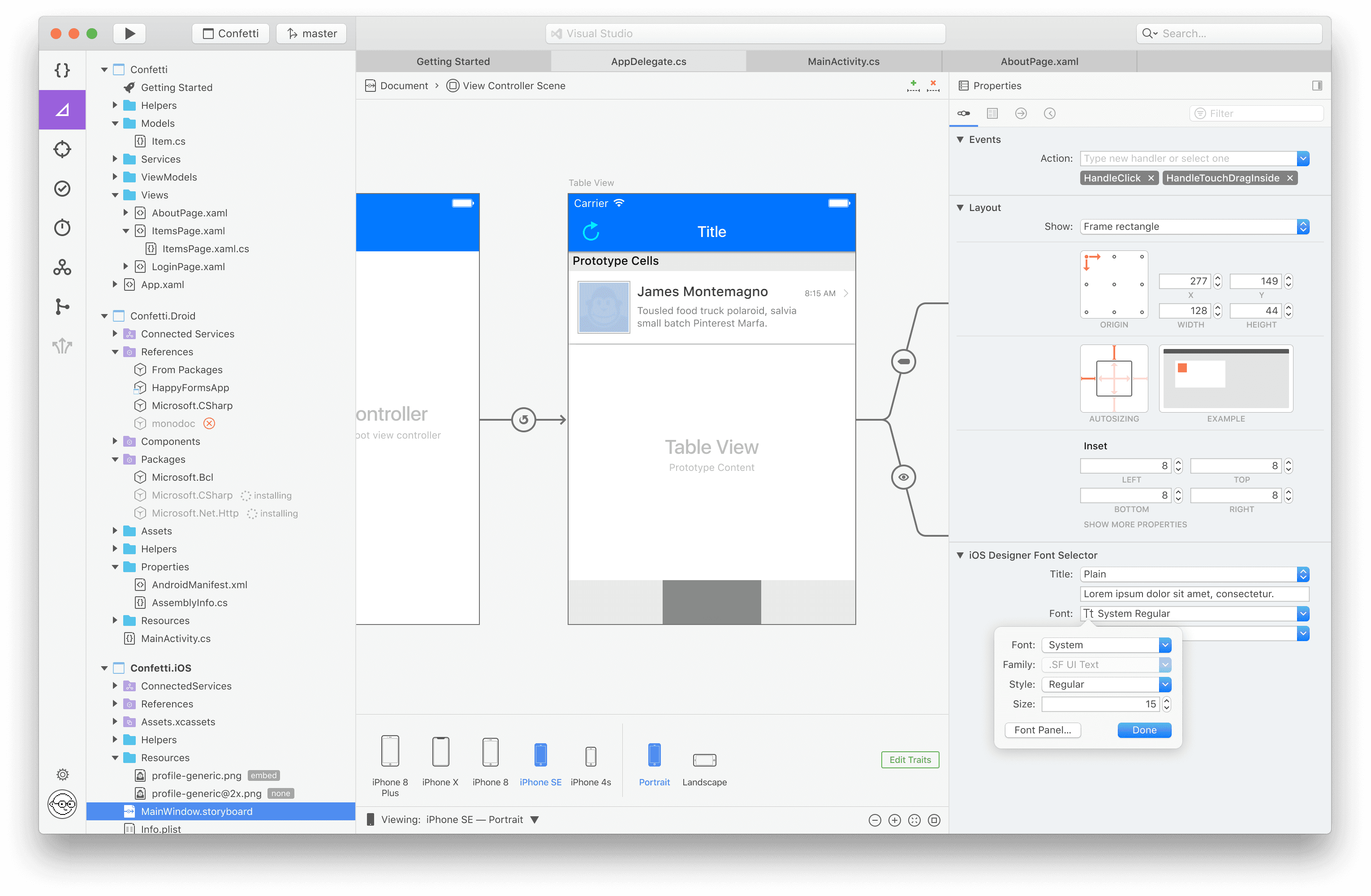The width and height of the screenshot is (1371, 896).
Task: Select the Layout panel icon
Action: [993, 113]
